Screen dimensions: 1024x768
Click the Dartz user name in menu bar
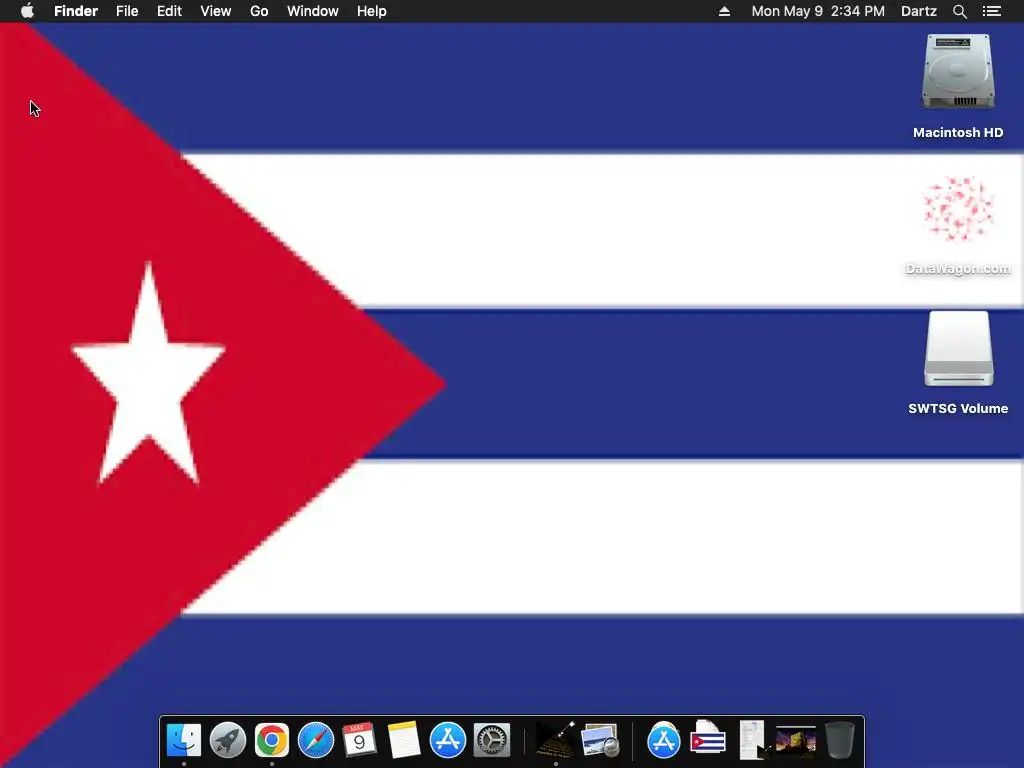[919, 11]
